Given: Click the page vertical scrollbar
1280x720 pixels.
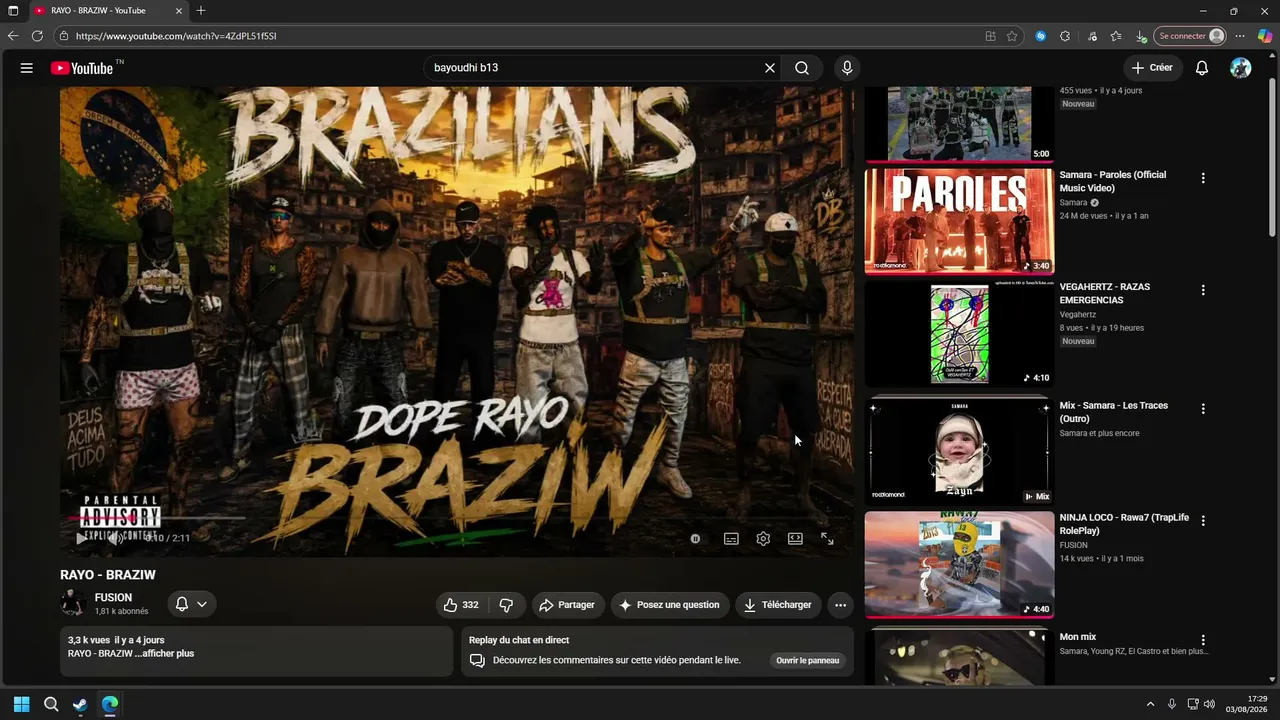Looking at the screenshot, I should pyautogui.click(x=1272, y=160).
